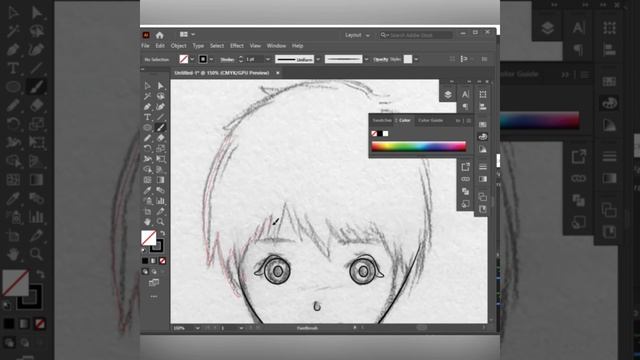
Task: Open the File menu
Action: tap(145, 46)
